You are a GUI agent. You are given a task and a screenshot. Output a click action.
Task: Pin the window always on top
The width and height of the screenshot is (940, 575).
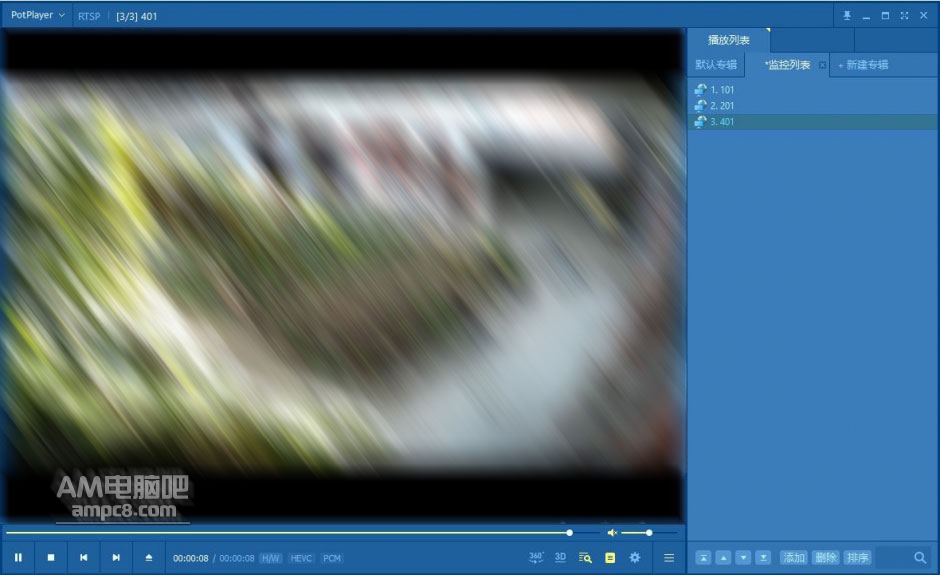point(846,16)
